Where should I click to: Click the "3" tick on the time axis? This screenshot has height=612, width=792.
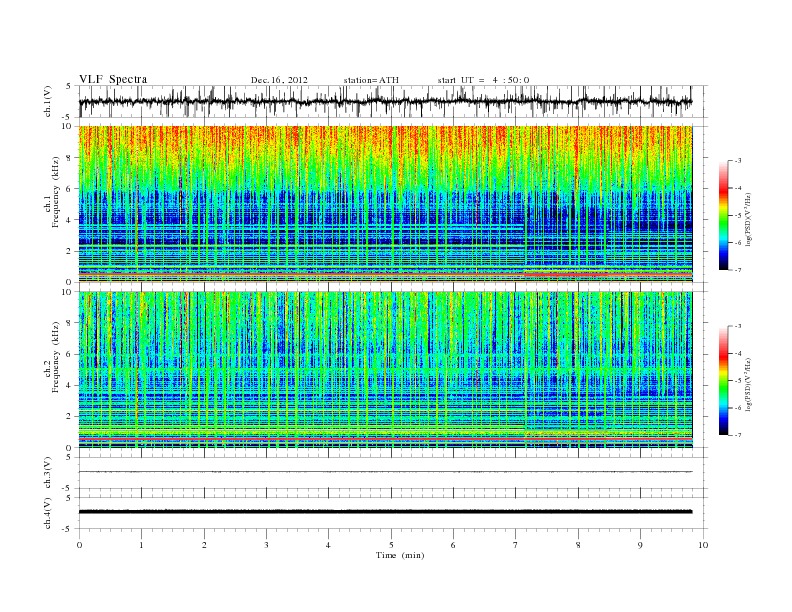[x=266, y=545]
